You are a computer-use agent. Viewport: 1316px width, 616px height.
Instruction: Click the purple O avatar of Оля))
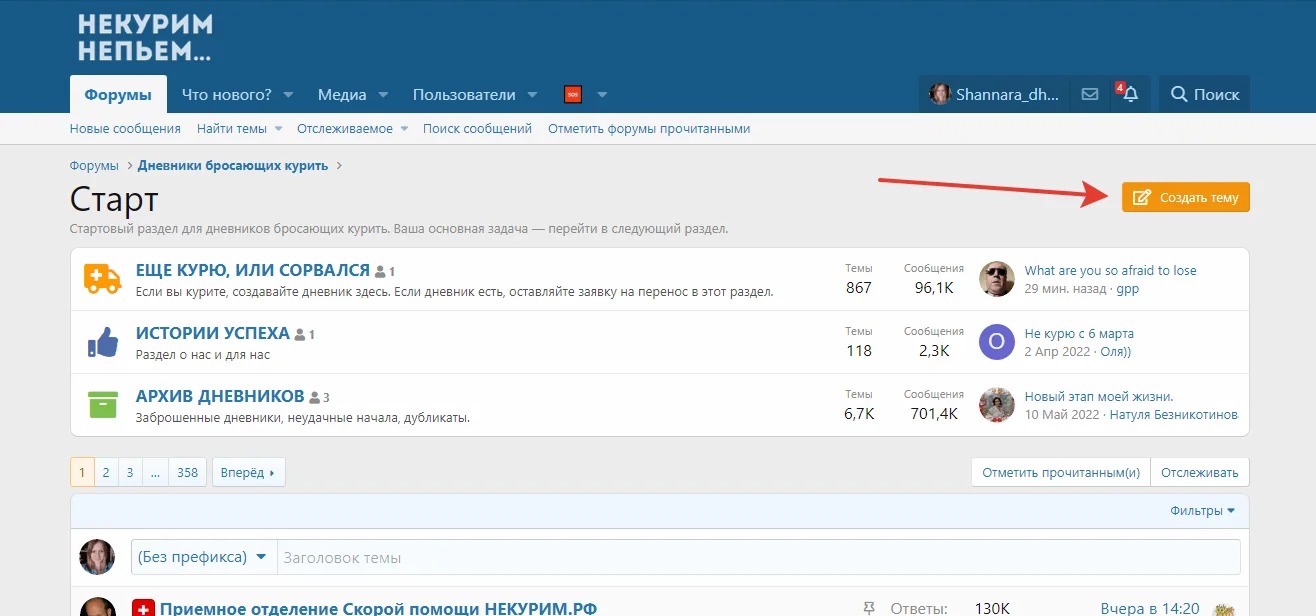pos(996,342)
